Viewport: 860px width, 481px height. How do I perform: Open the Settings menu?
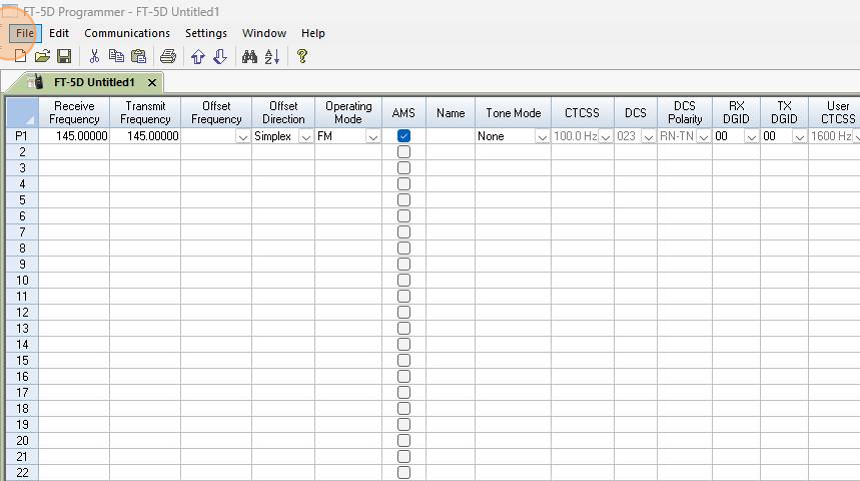tap(206, 33)
